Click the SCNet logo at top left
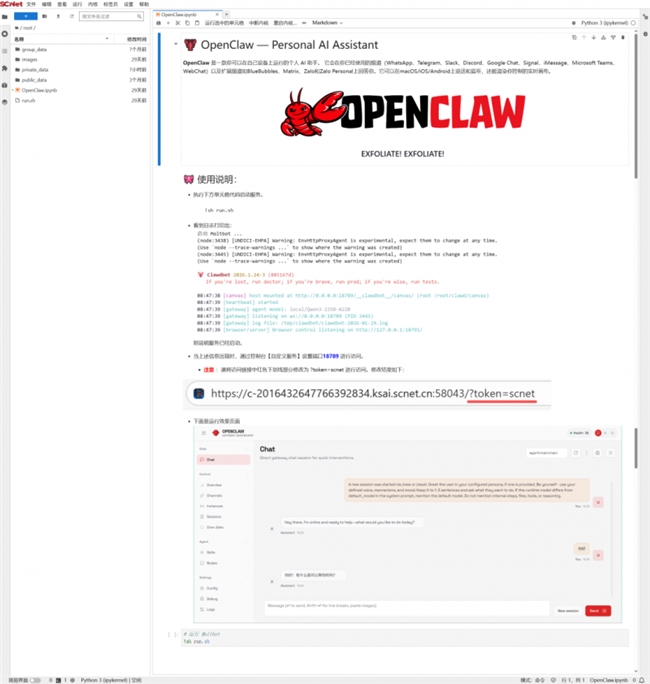The width and height of the screenshot is (650, 684). 11,4
